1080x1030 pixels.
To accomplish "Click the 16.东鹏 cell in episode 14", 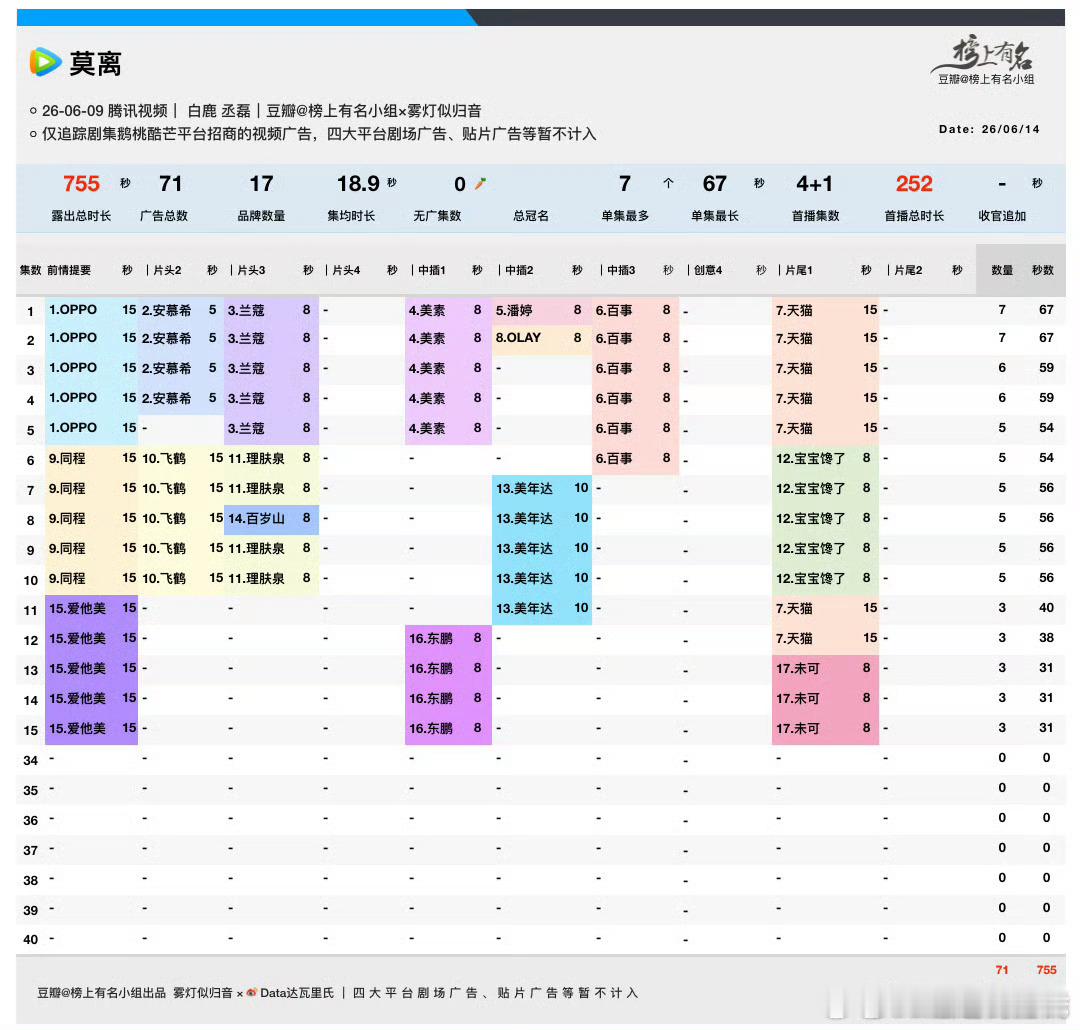I will [x=430, y=699].
